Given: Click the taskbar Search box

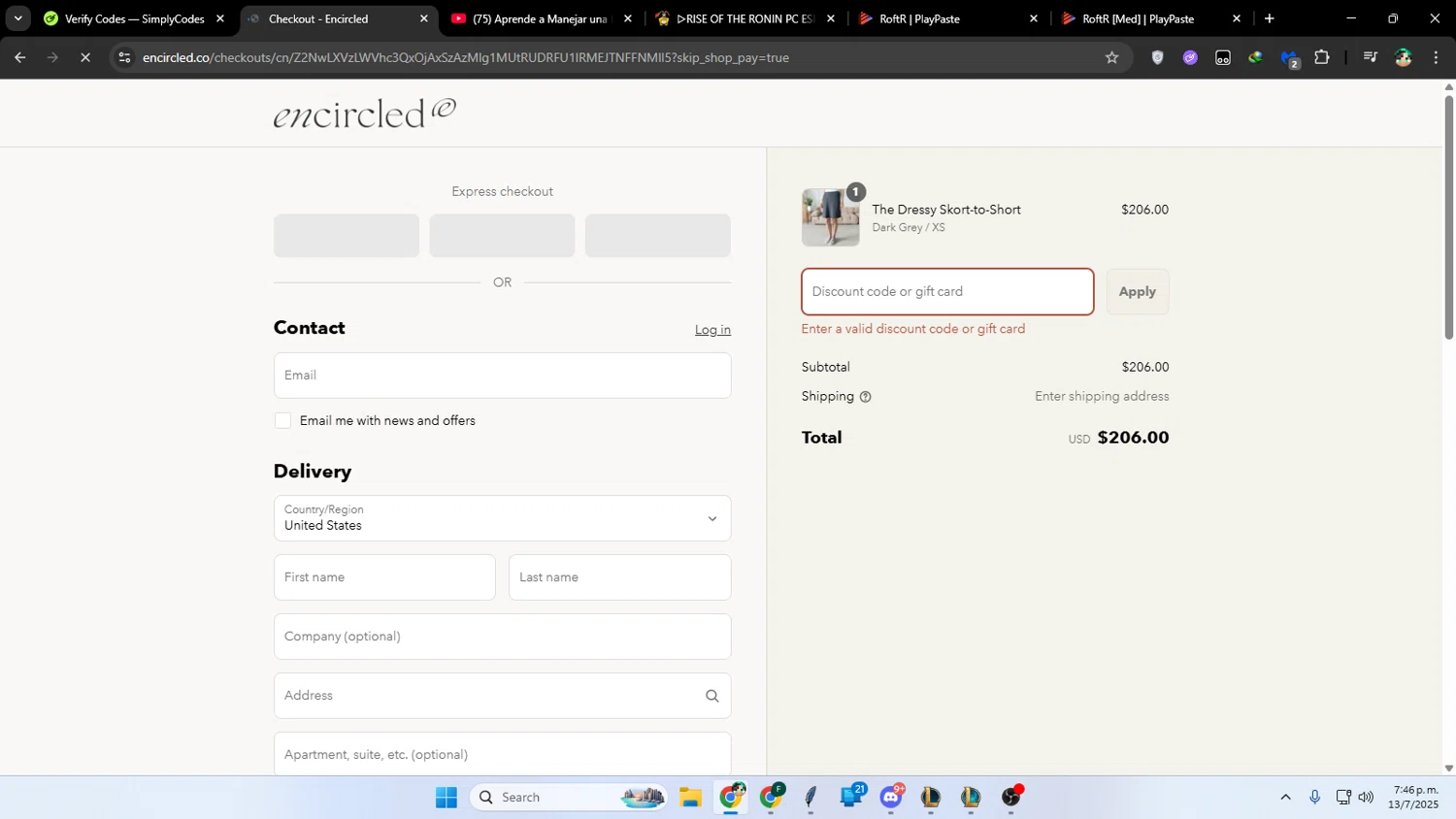Looking at the screenshot, I should [x=569, y=798].
